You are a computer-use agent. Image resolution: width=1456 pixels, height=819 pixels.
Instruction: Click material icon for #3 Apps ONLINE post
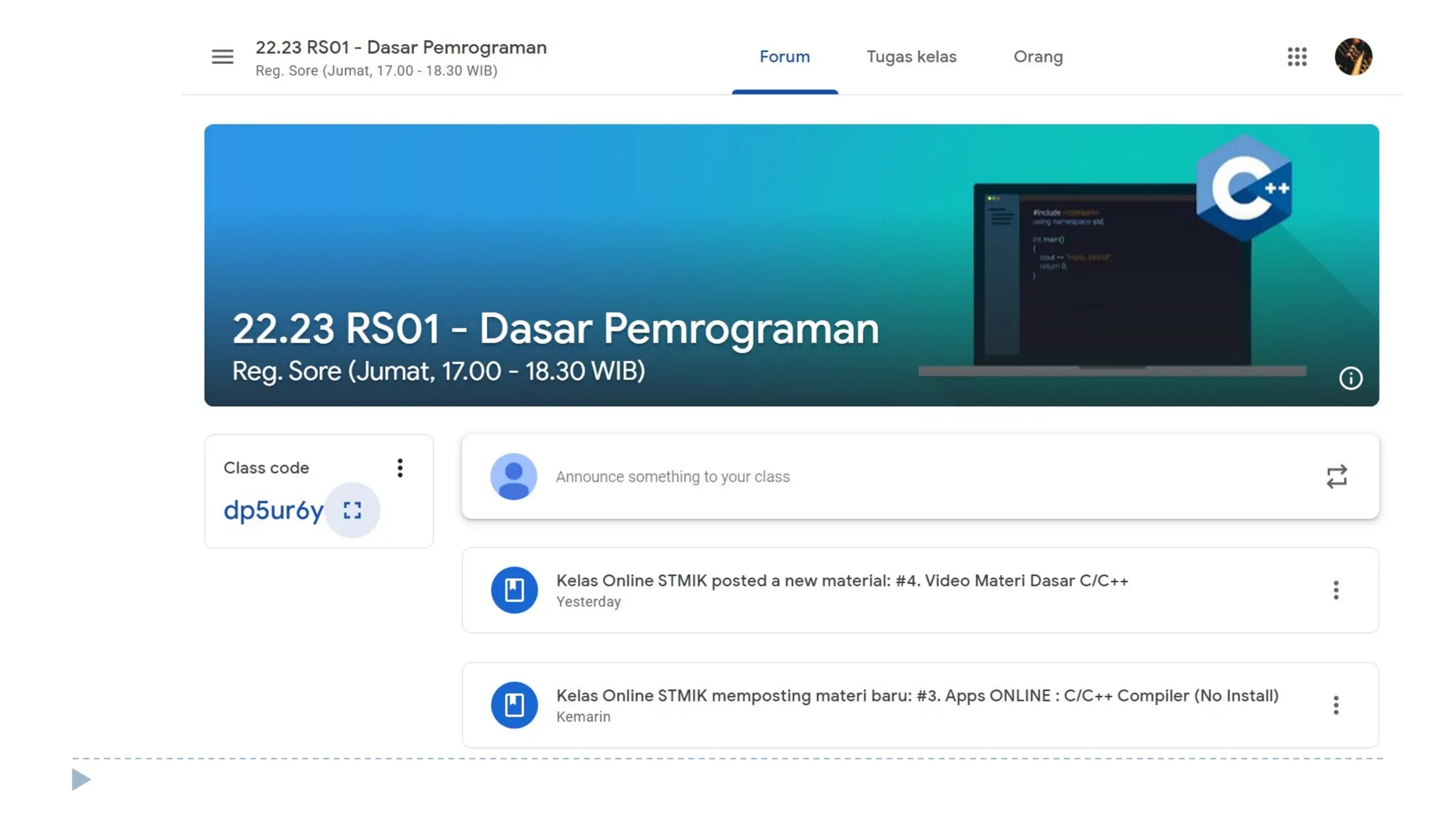[514, 705]
